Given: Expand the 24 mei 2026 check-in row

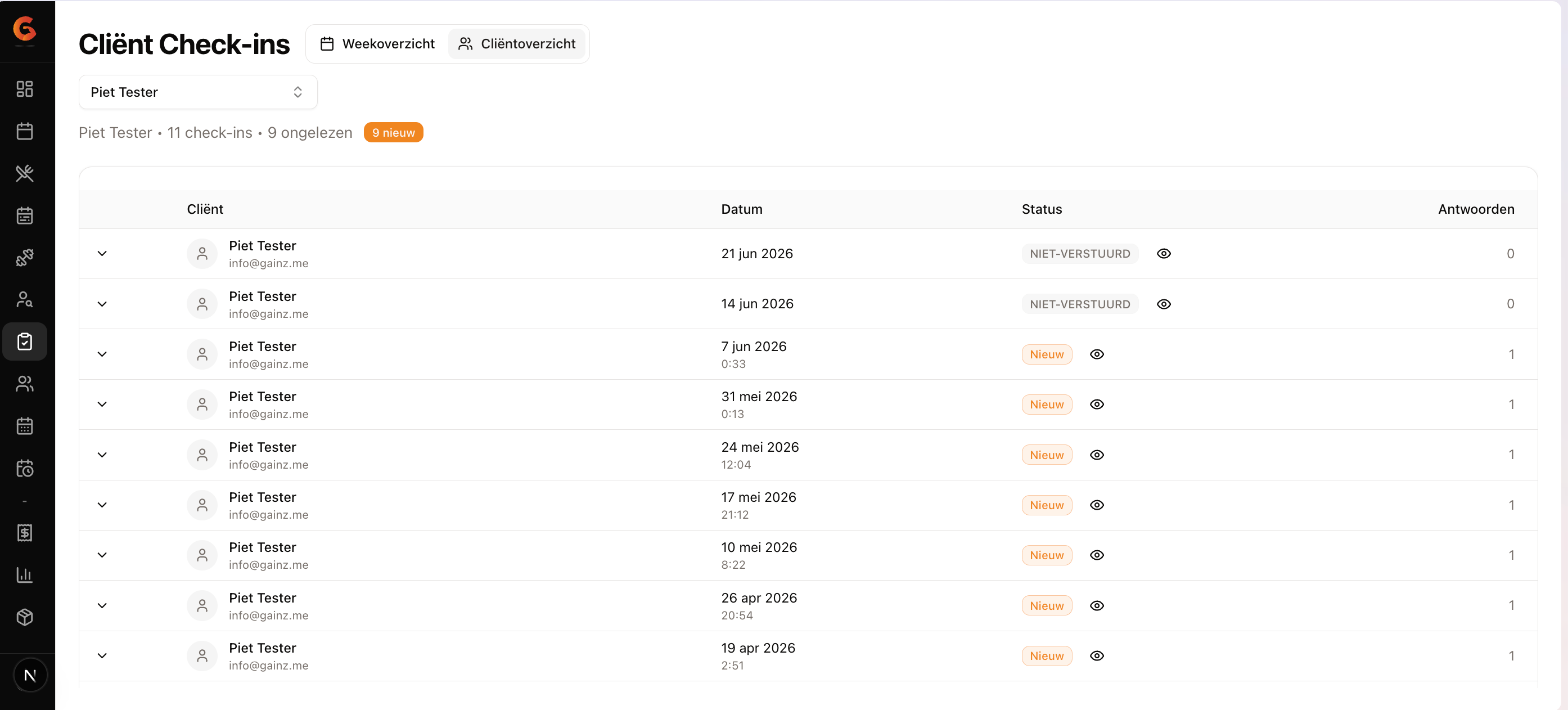Looking at the screenshot, I should pos(102,454).
